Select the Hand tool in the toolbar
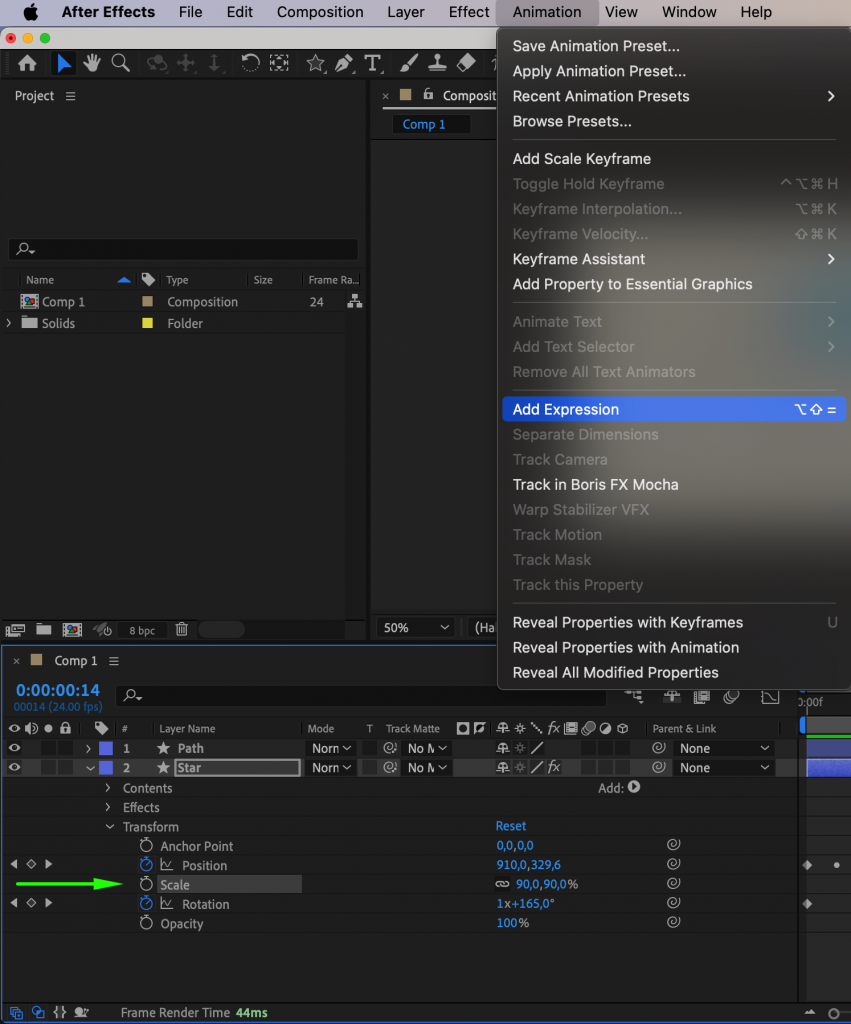The height and width of the screenshot is (1024, 851). click(x=91, y=62)
